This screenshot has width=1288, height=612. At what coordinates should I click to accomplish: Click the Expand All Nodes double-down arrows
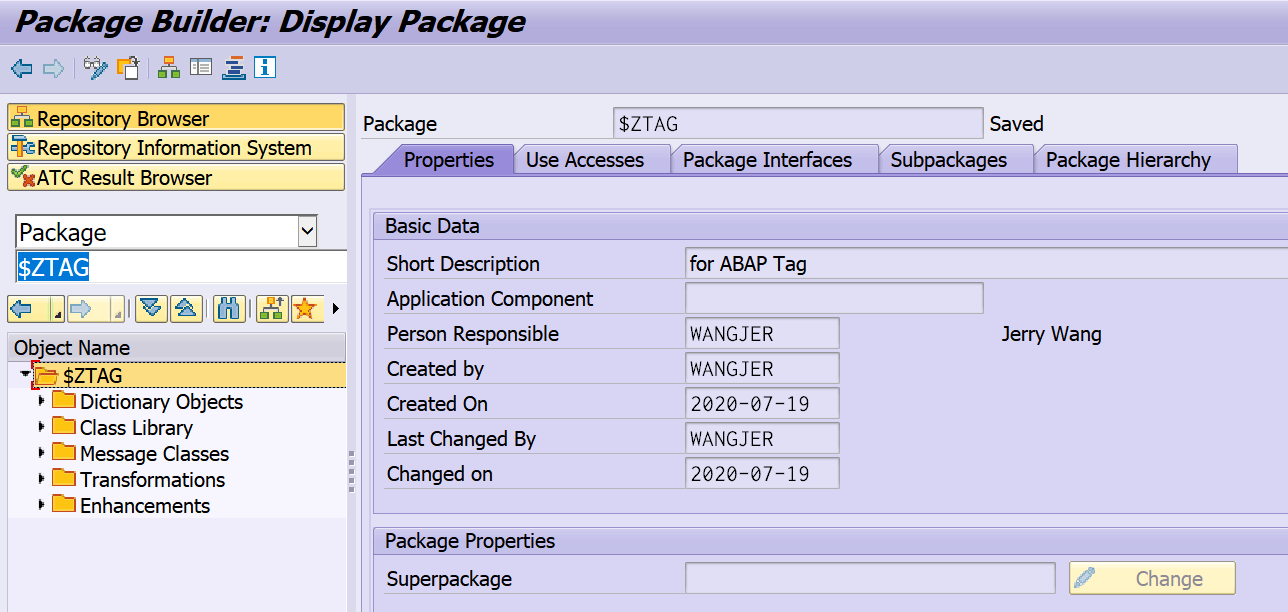pyautogui.click(x=151, y=309)
